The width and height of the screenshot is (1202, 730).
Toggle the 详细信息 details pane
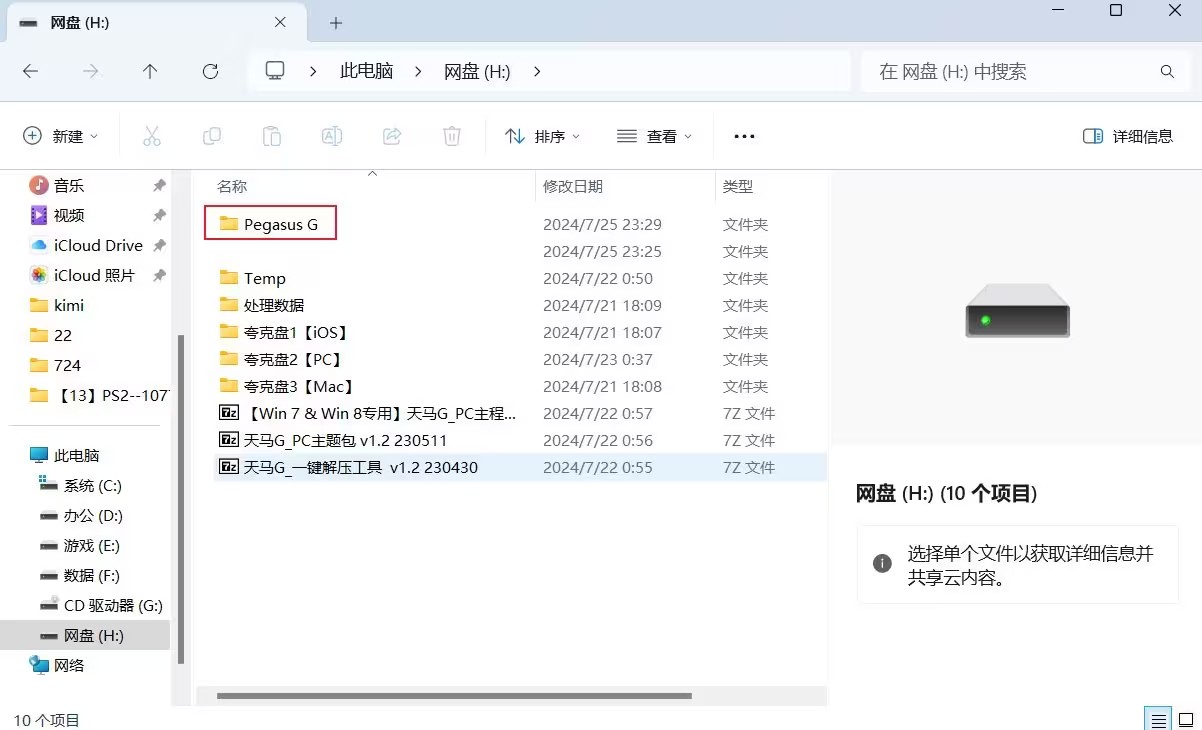(x=1128, y=136)
